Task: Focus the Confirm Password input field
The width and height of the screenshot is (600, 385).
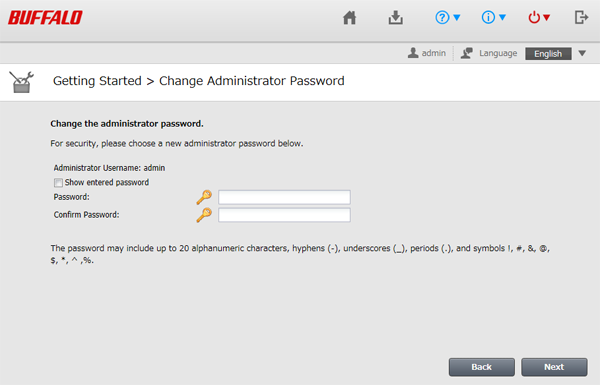Action: click(284, 215)
